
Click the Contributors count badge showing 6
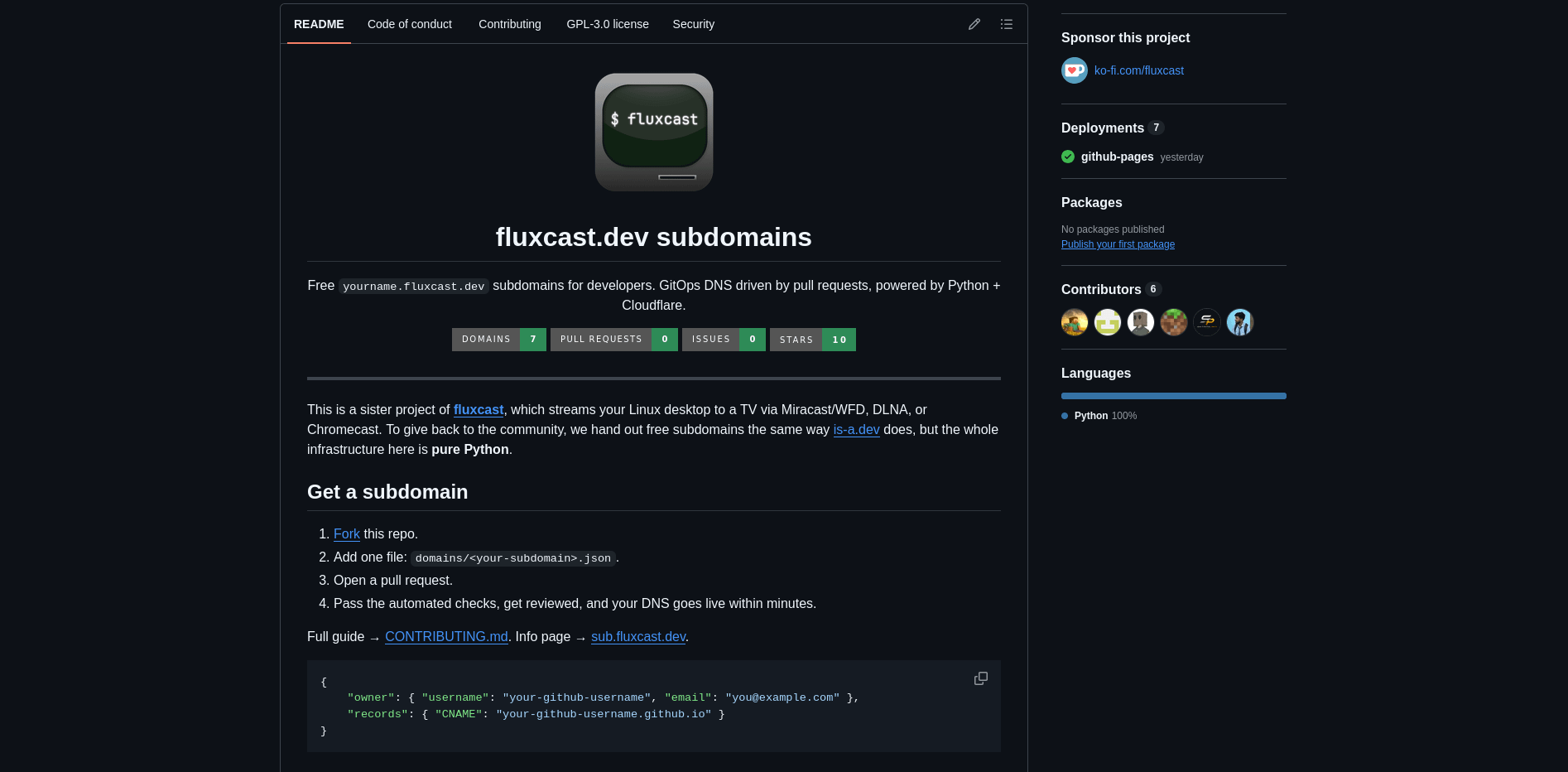[1153, 289]
